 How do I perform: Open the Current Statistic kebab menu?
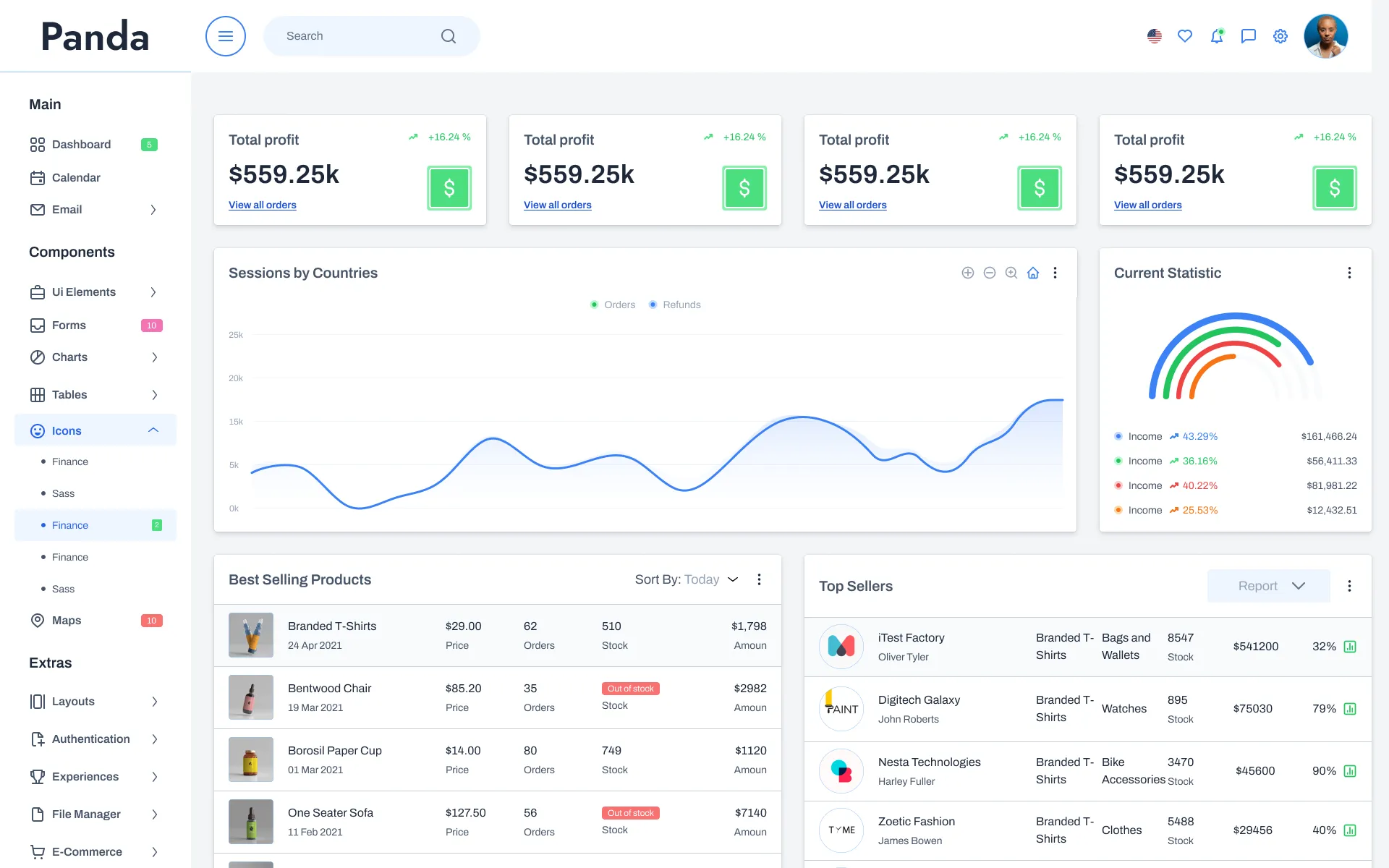1349,273
